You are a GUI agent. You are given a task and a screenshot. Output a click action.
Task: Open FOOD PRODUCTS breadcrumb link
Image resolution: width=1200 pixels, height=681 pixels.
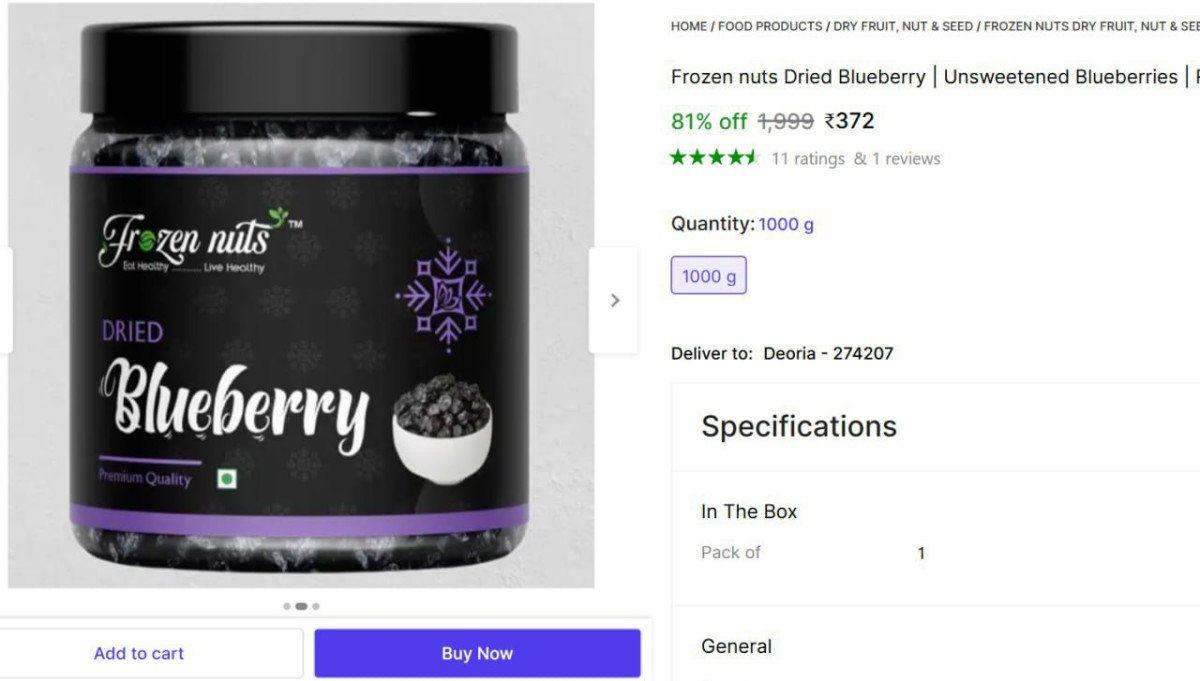[x=770, y=26]
